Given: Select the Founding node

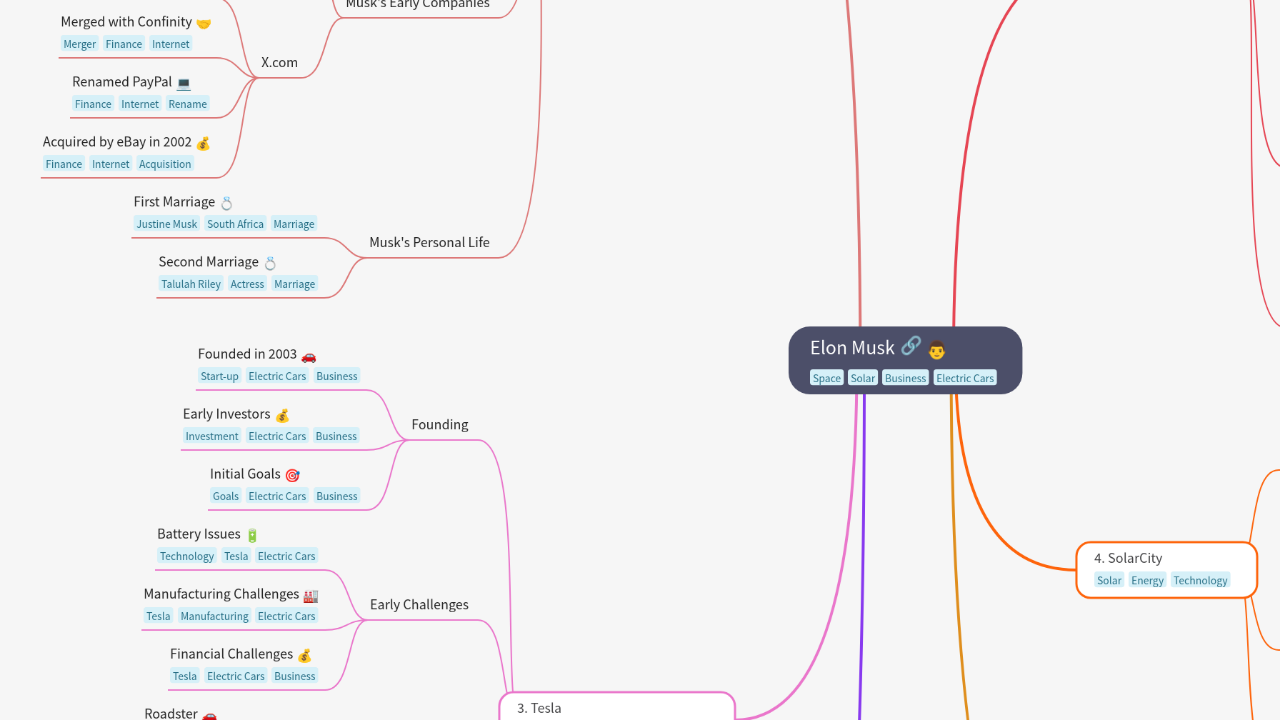Looking at the screenshot, I should click(439, 424).
